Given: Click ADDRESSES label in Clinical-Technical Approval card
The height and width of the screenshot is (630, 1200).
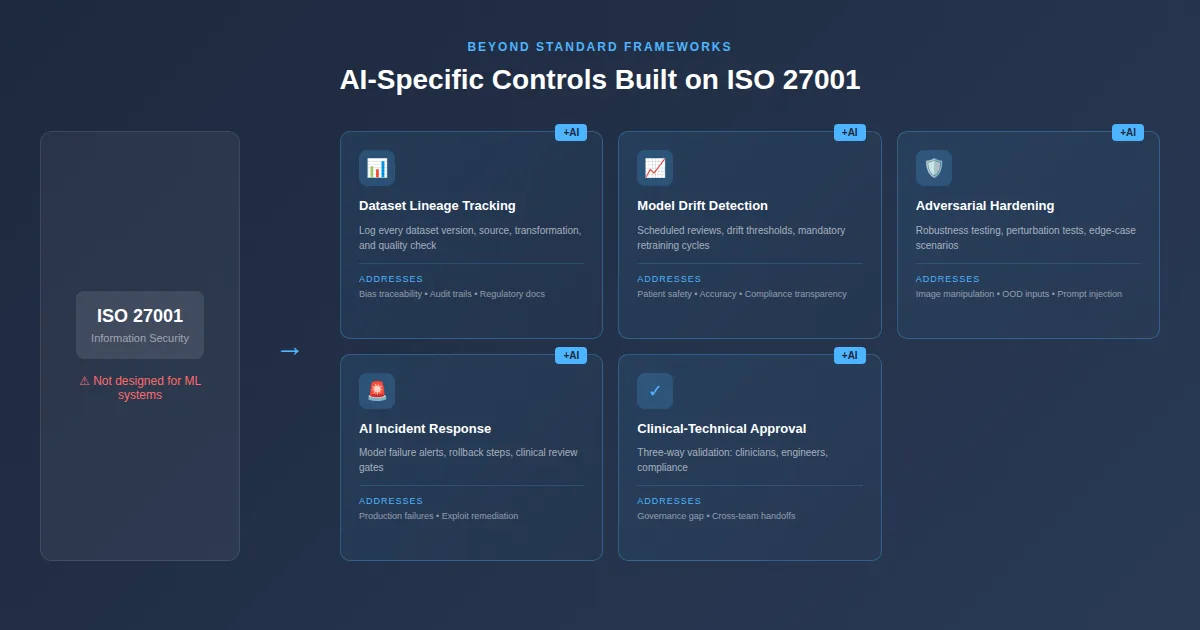Looking at the screenshot, I should click(x=669, y=501).
